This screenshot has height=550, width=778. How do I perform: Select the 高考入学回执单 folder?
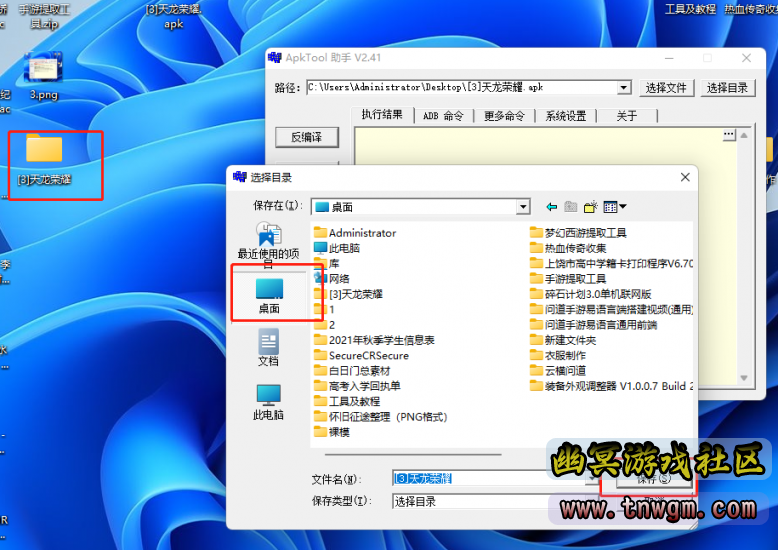point(357,386)
